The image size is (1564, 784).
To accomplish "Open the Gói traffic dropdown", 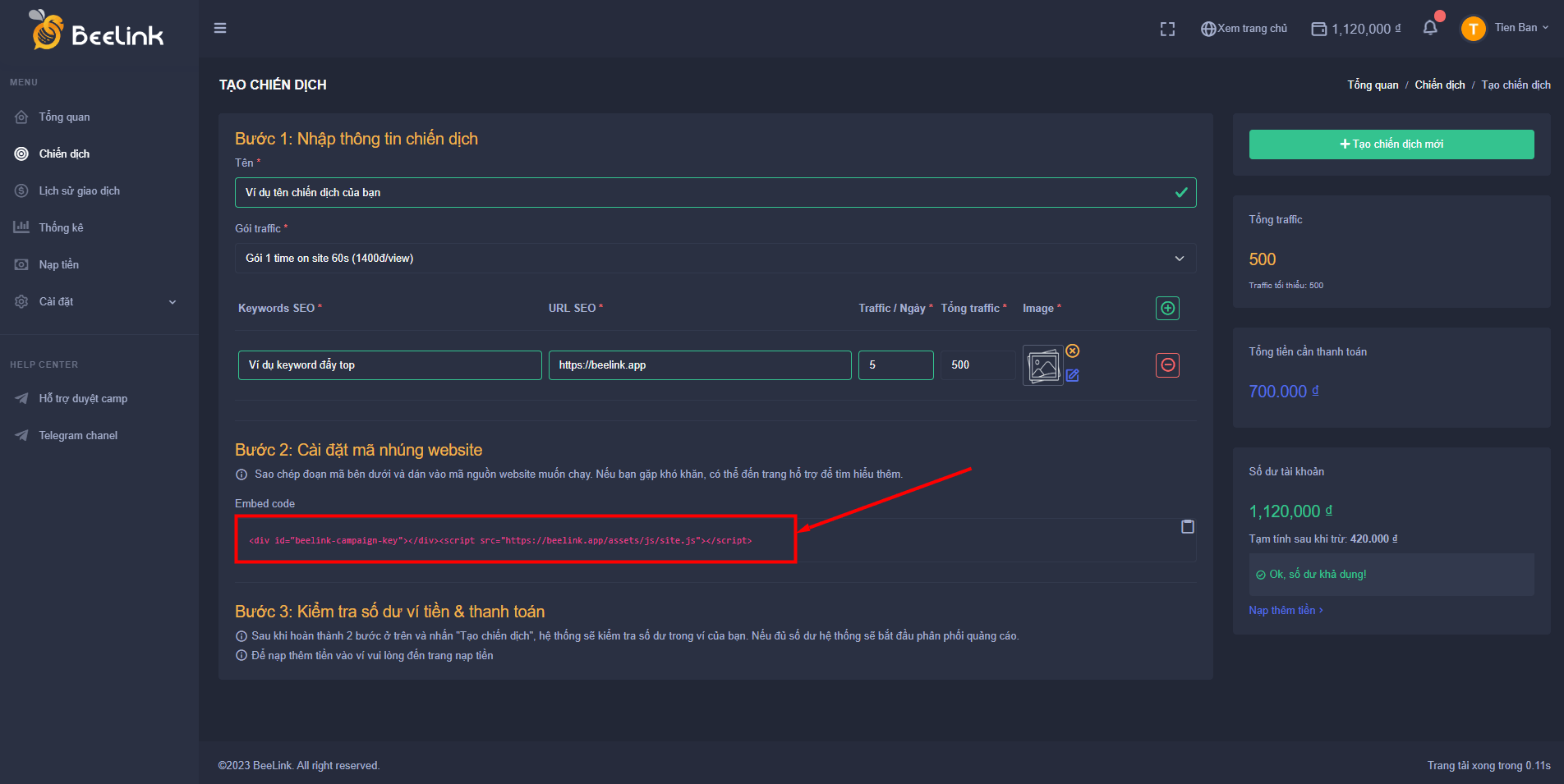I will (715, 258).
